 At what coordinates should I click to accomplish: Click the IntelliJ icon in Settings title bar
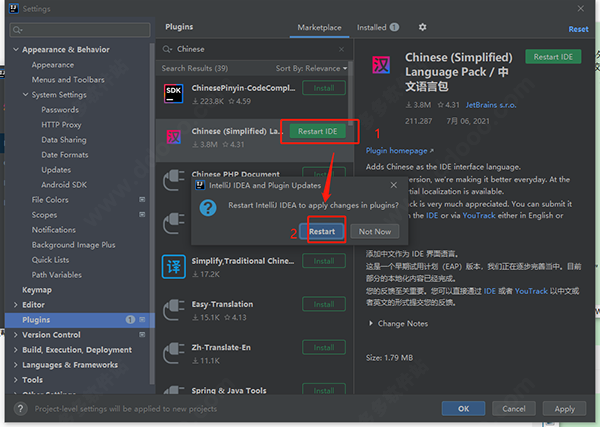(14, 8)
